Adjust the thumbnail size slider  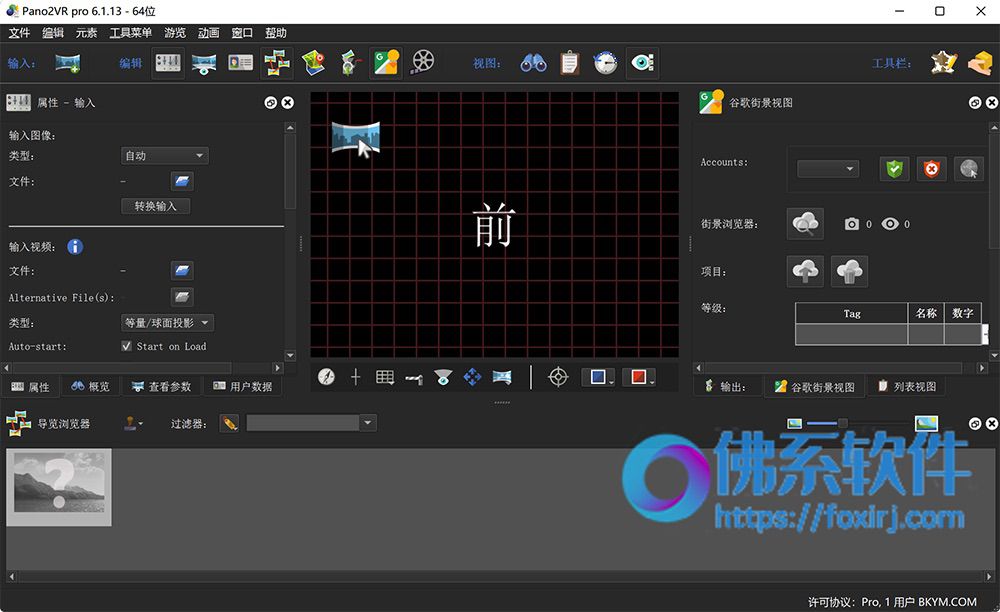tap(843, 423)
